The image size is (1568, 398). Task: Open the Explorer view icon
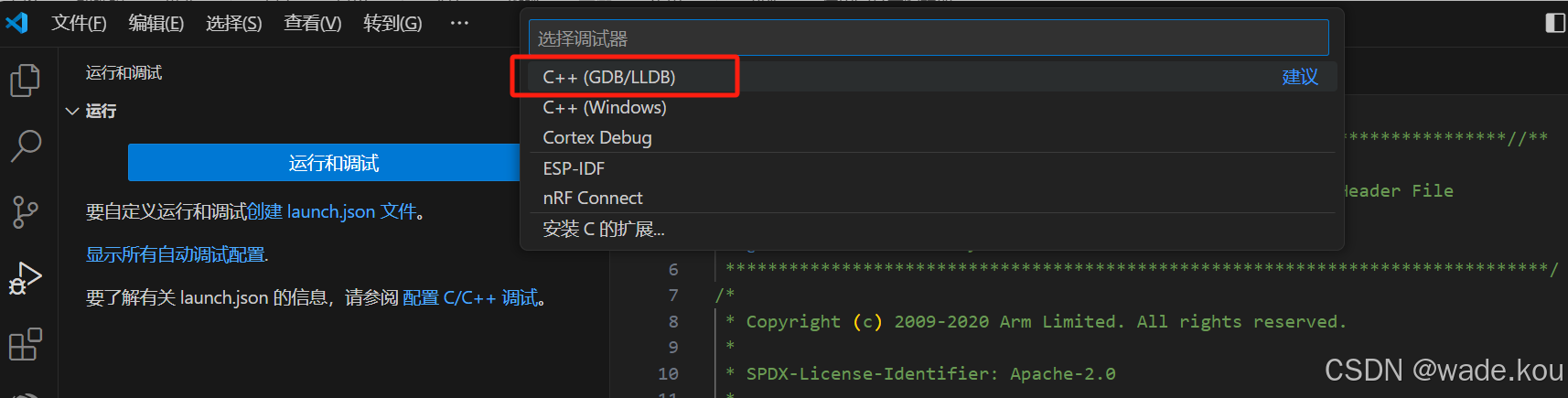tap(26, 81)
